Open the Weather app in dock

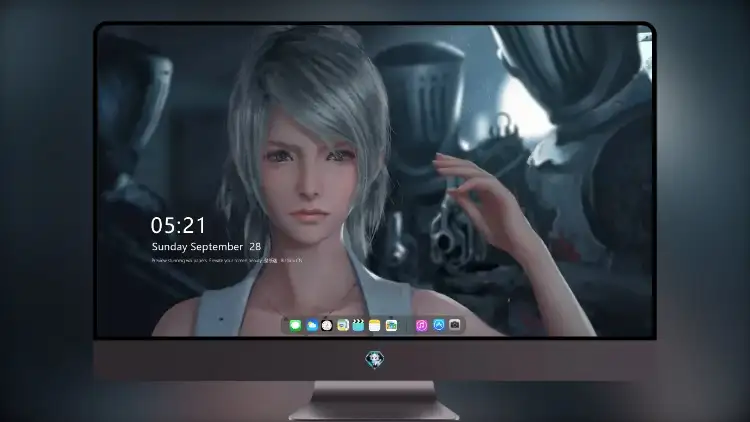tap(311, 326)
